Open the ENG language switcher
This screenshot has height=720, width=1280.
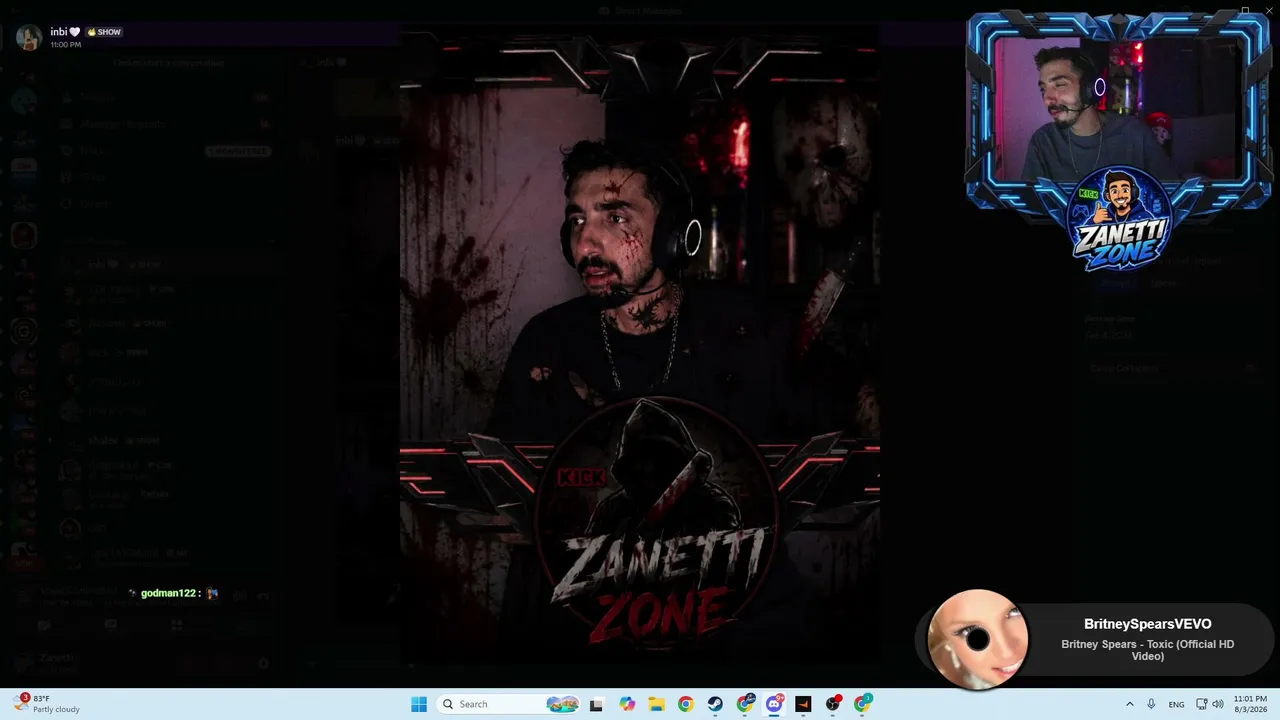pos(1177,704)
